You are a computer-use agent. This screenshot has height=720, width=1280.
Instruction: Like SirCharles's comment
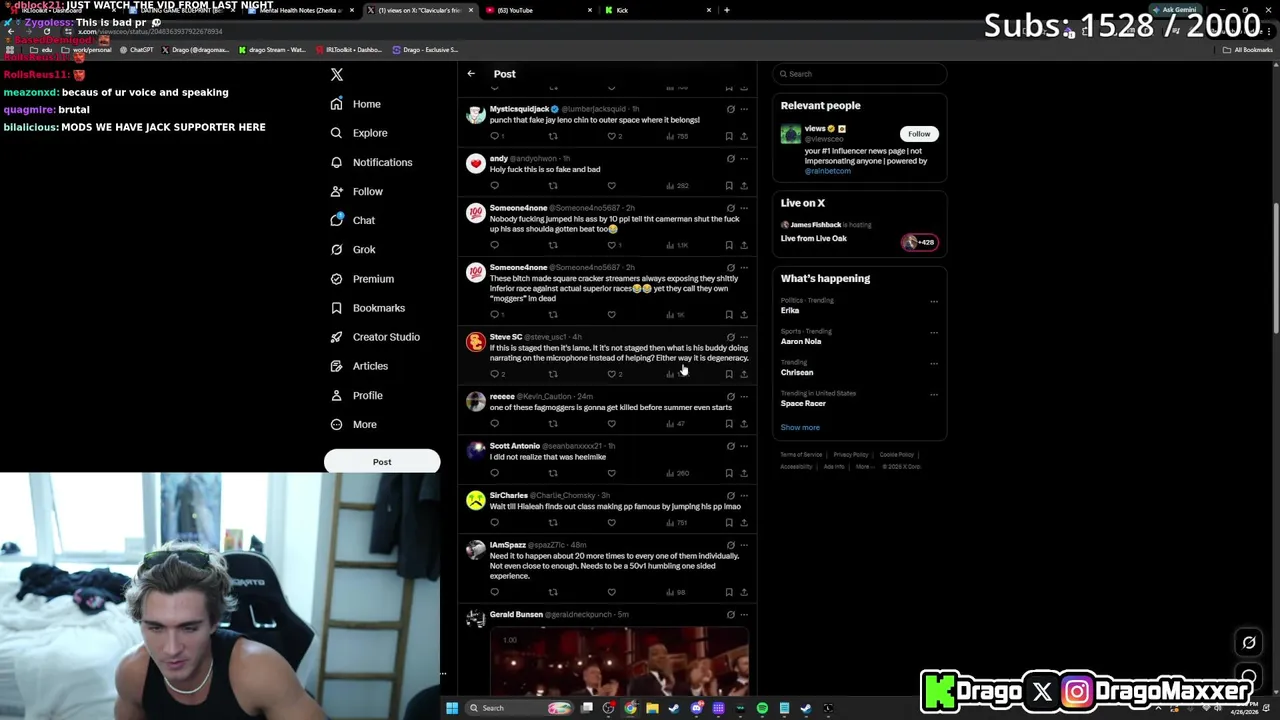(612, 522)
